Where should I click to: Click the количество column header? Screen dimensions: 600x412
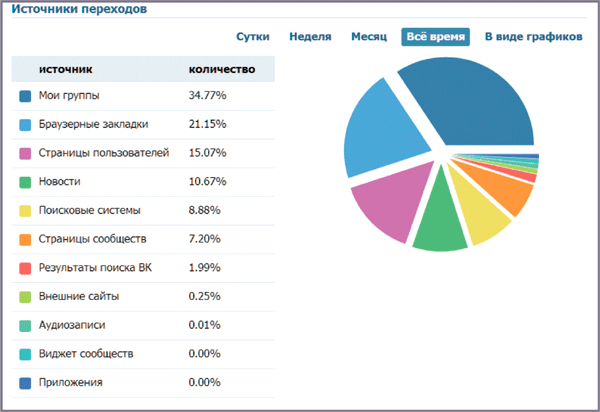(221, 70)
